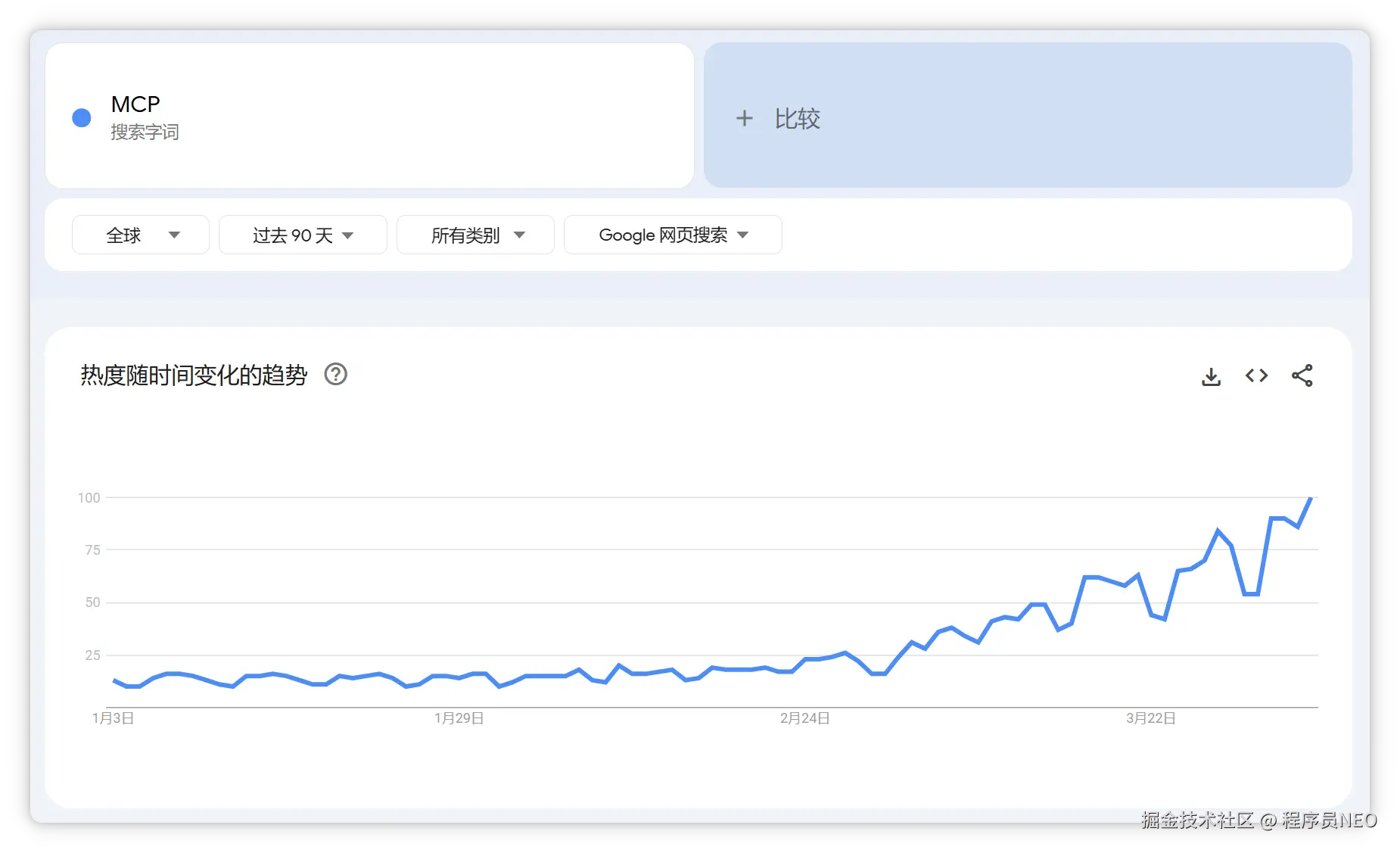
Task: Click the 75 axis value
Action: (x=92, y=550)
